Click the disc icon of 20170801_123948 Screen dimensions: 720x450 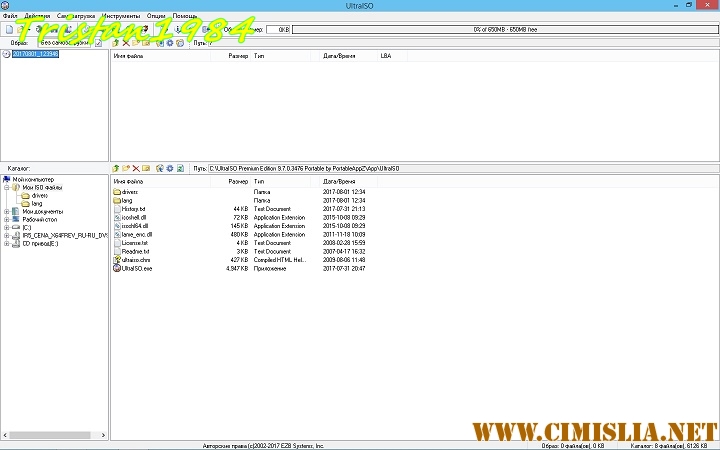(x=6, y=54)
